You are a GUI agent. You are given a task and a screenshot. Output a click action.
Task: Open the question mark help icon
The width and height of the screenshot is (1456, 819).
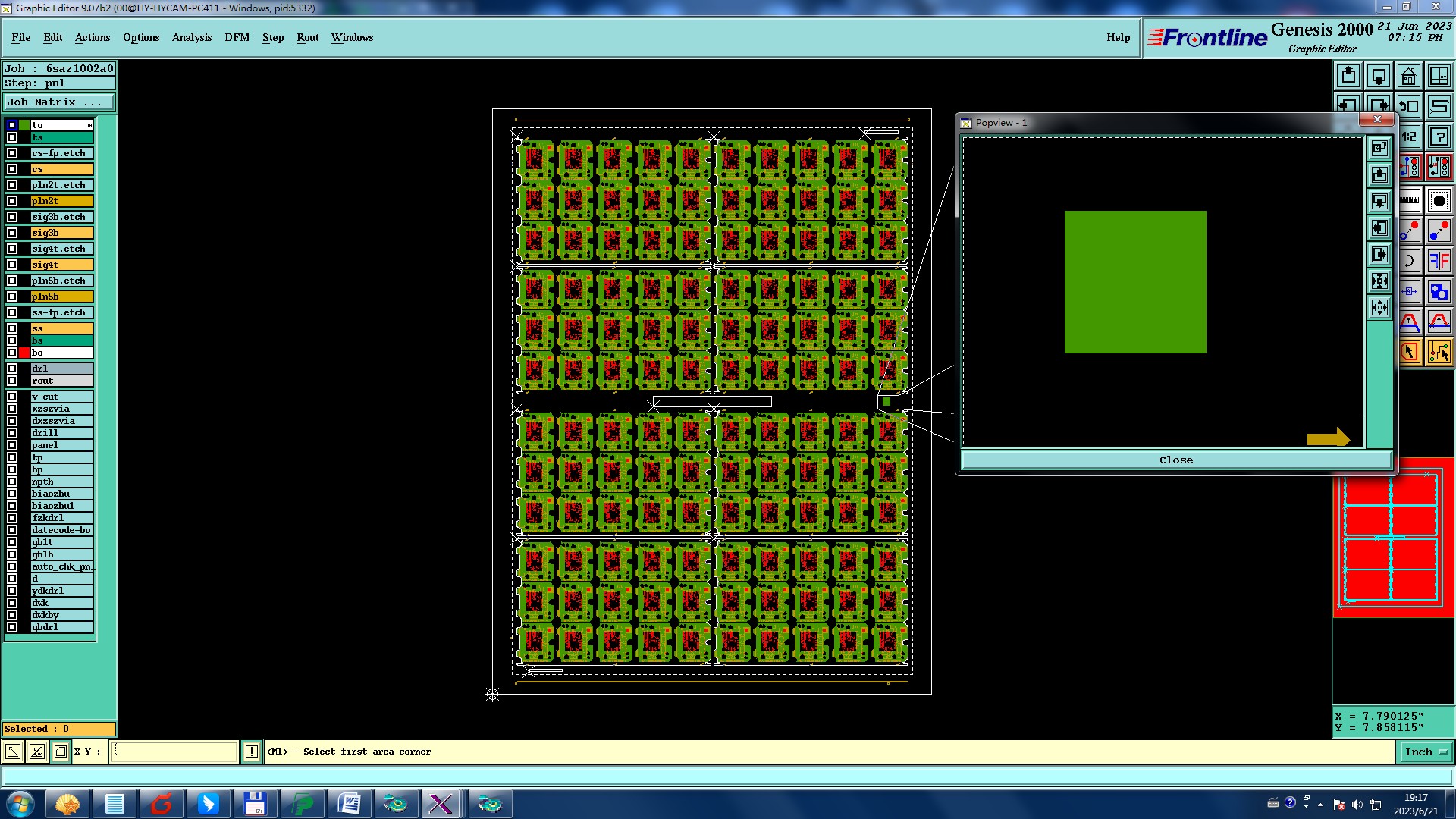(1439, 137)
